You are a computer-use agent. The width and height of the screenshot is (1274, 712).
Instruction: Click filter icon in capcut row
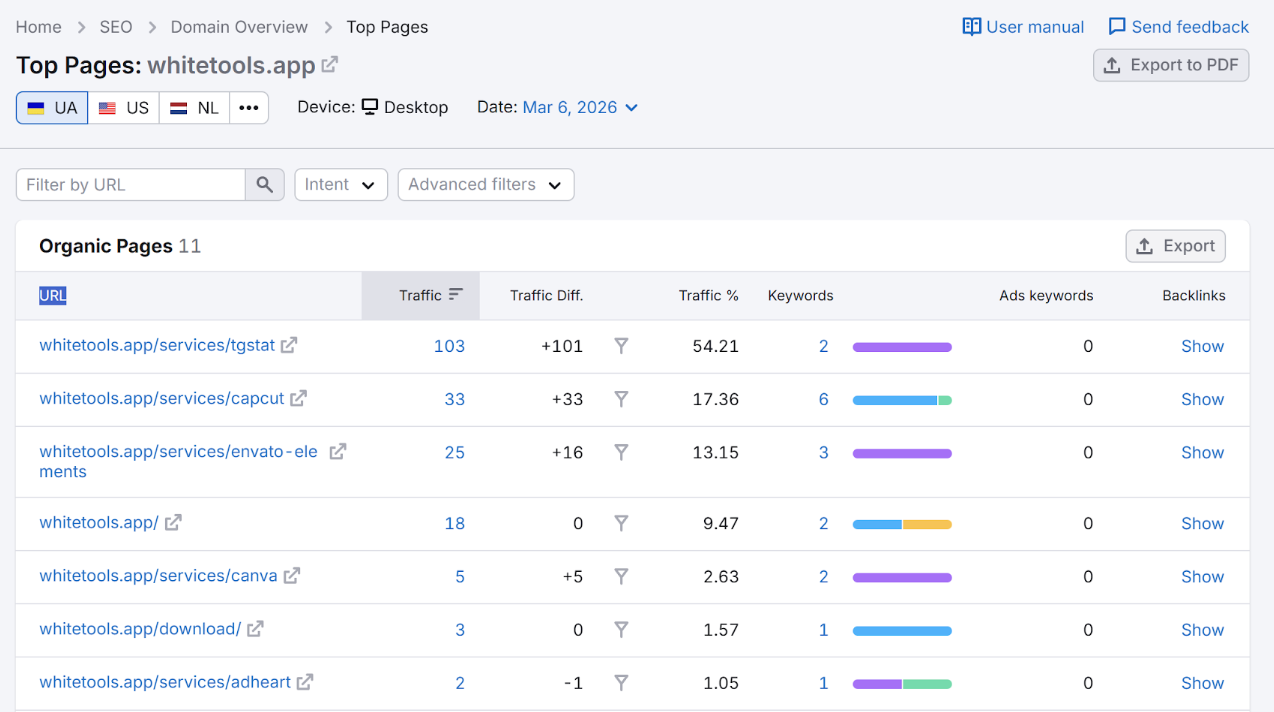621,399
